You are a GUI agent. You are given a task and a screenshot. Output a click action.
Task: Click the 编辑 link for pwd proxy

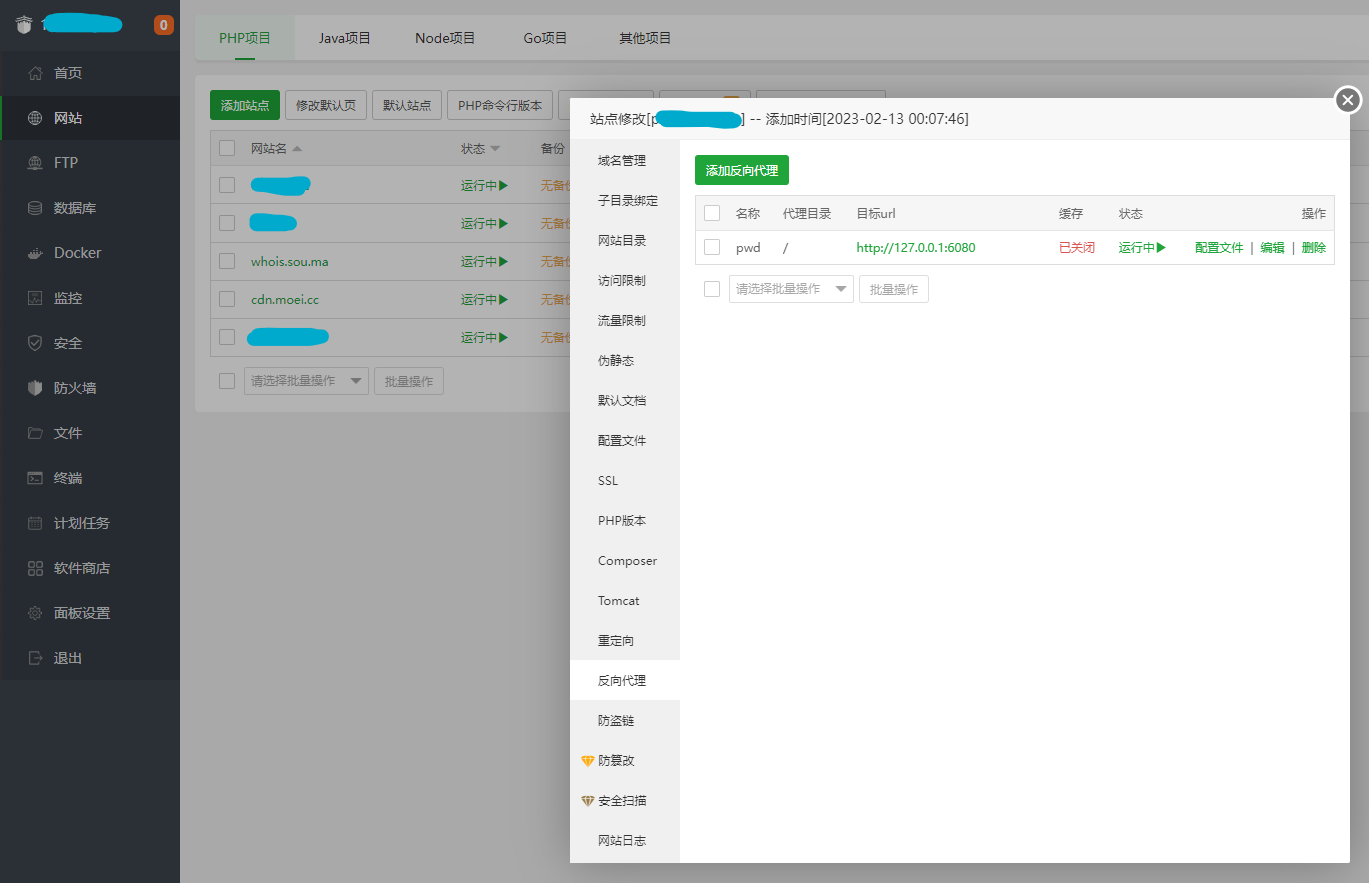pos(1272,248)
